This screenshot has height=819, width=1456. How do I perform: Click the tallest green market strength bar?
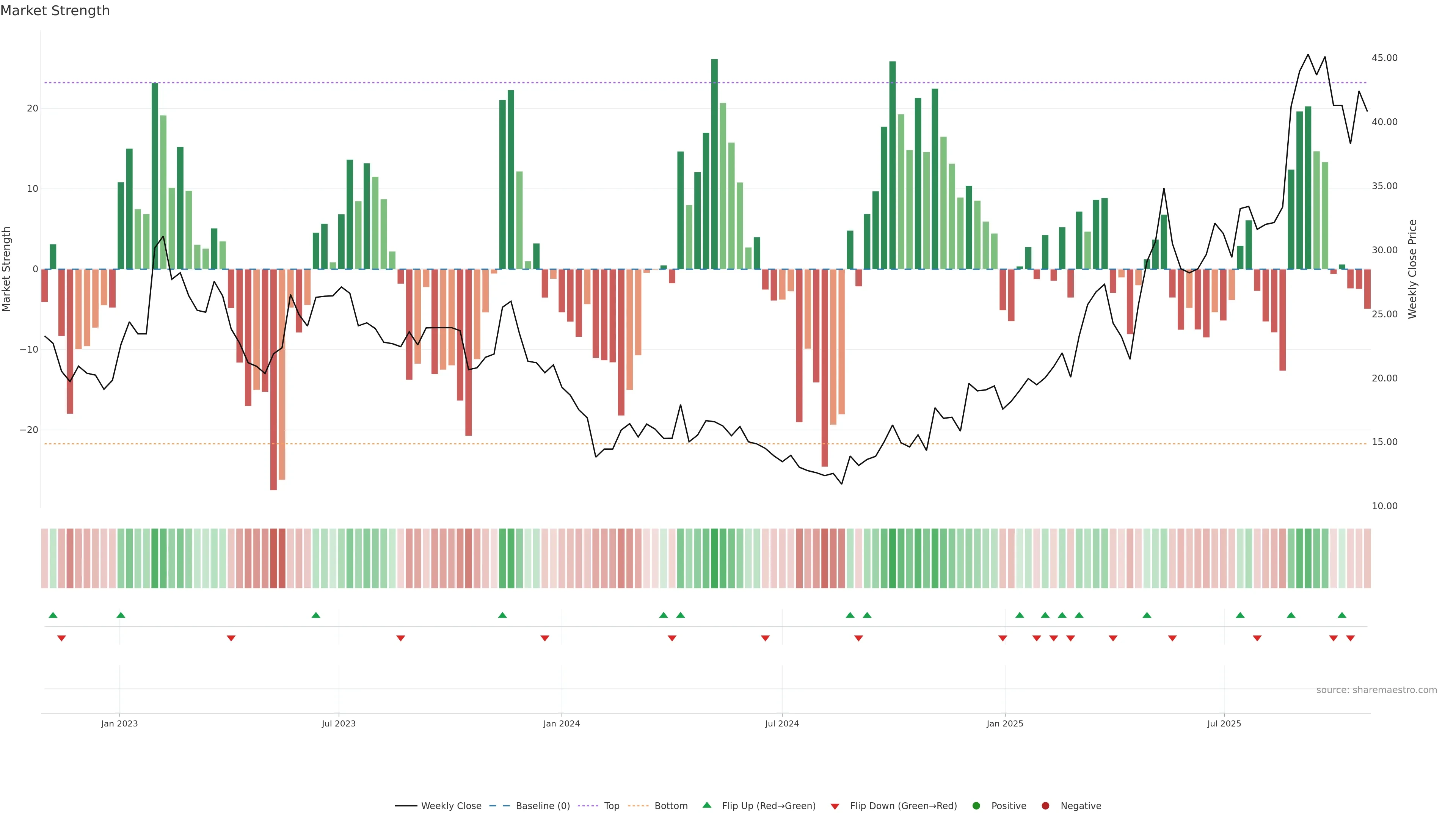click(x=714, y=164)
